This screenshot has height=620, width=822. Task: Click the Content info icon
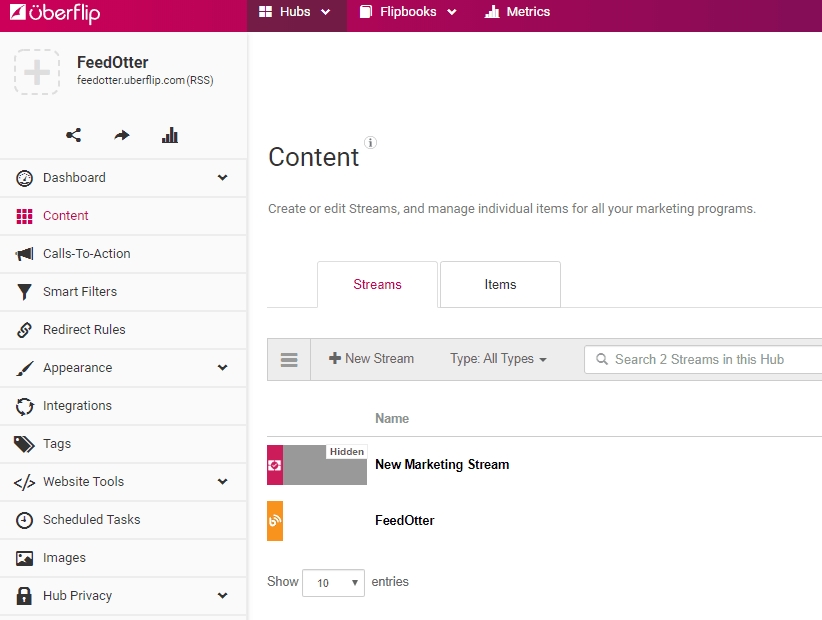(x=370, y=143)
